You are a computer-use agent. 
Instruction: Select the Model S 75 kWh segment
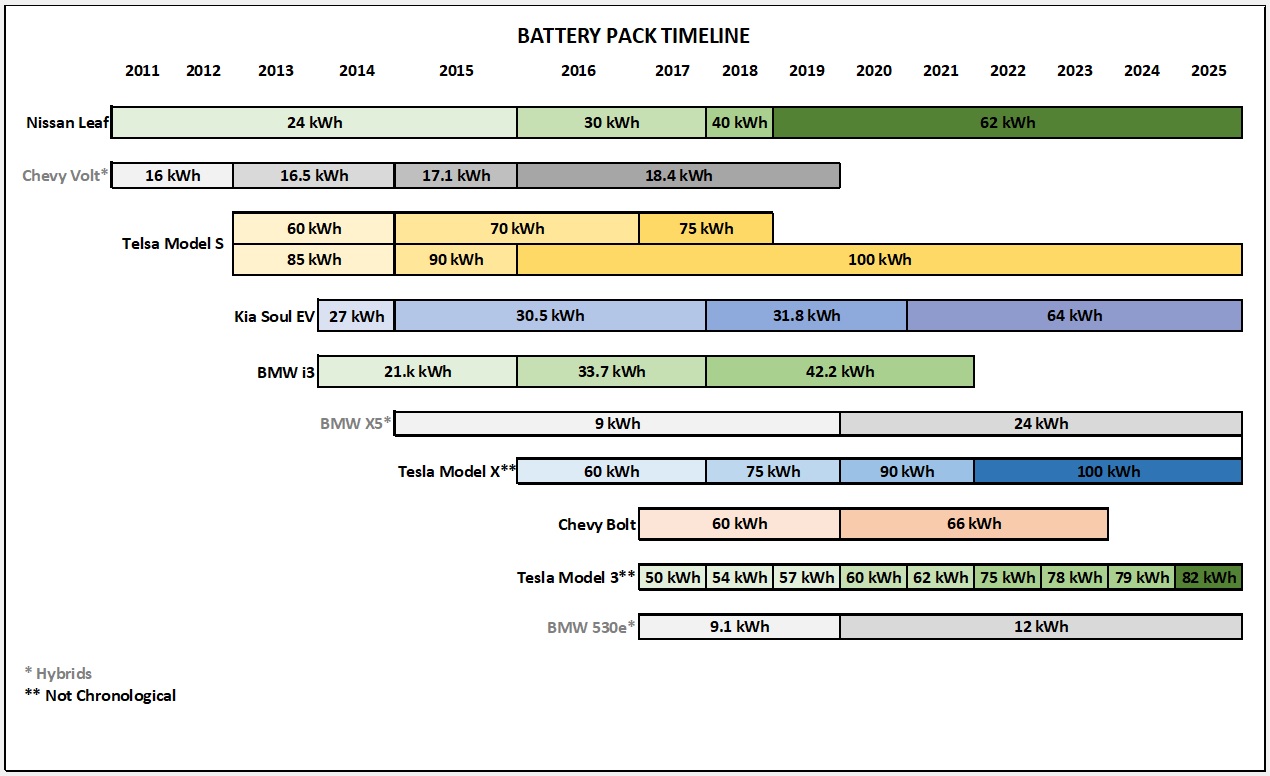[706, 228]
